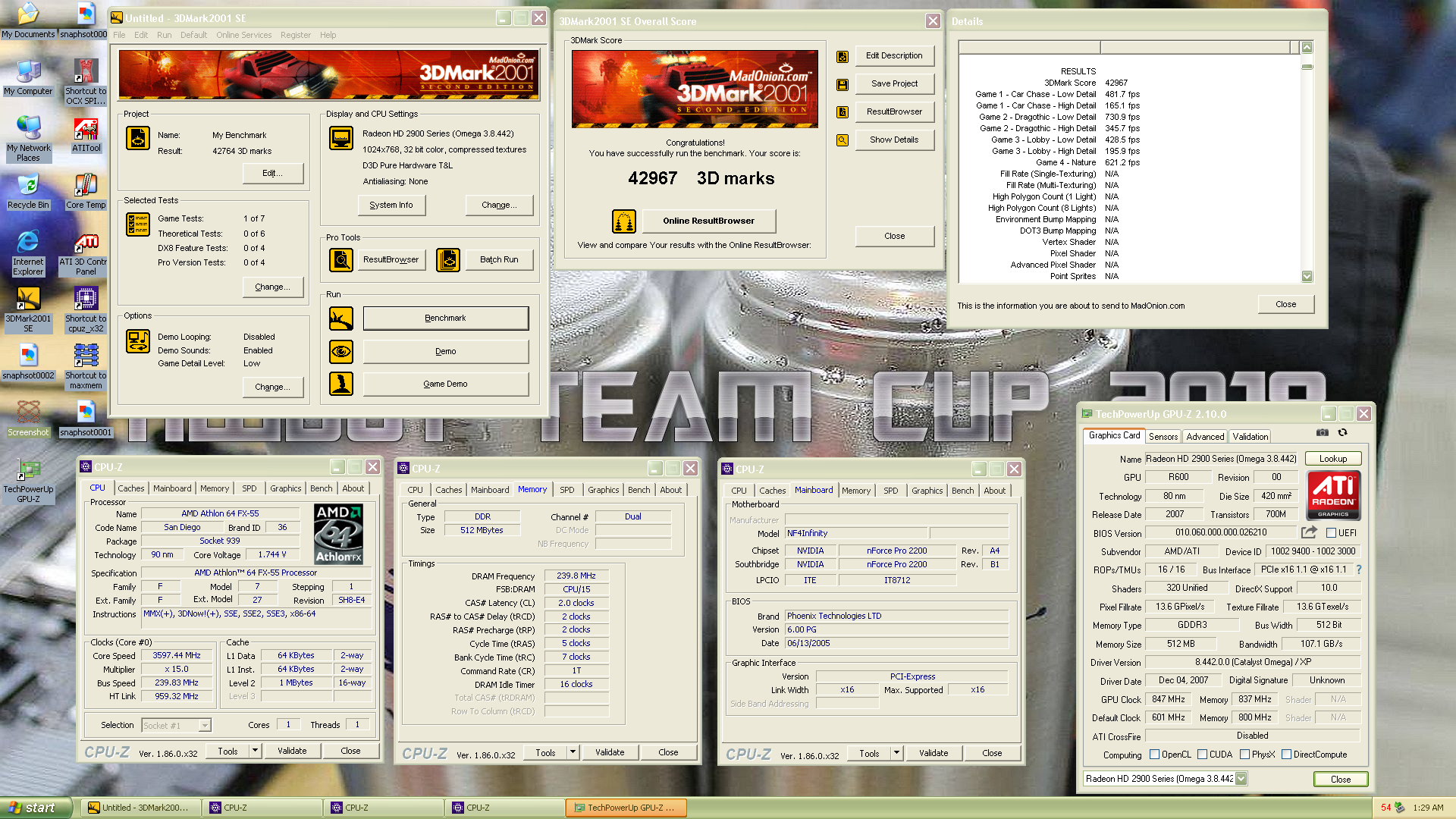This screenshot has width=1456, height=819.
Task: Click the Benchmark button
Action: click(445, 318)
